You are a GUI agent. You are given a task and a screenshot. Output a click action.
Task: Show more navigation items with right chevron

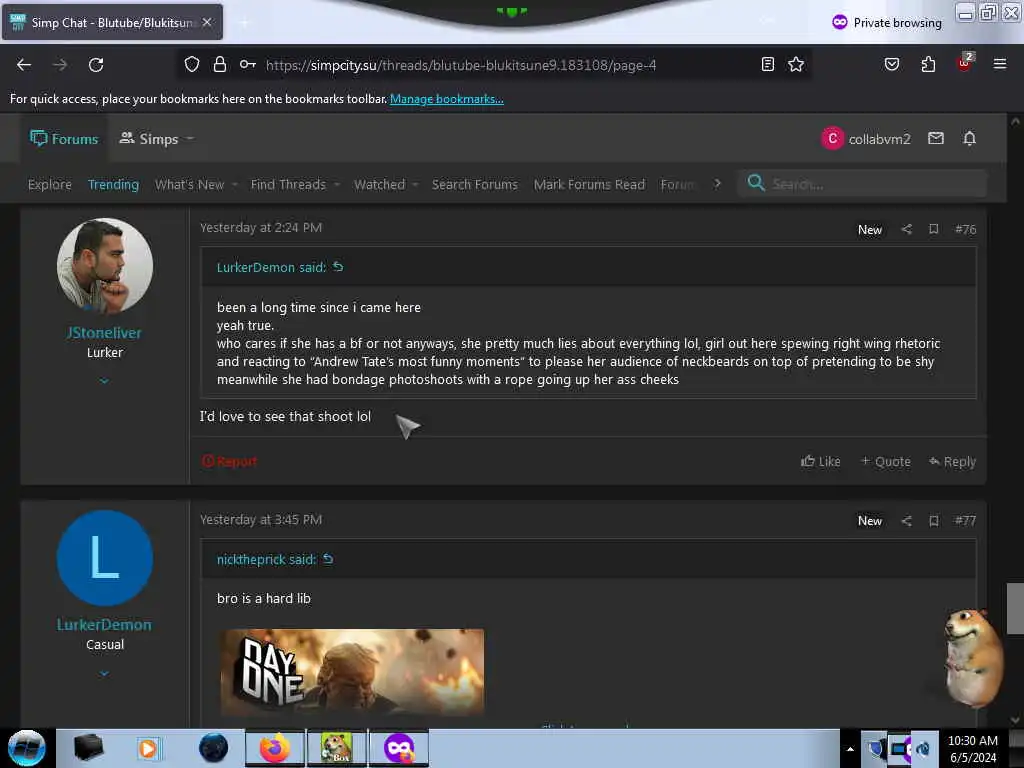click(x=717, y=184)
